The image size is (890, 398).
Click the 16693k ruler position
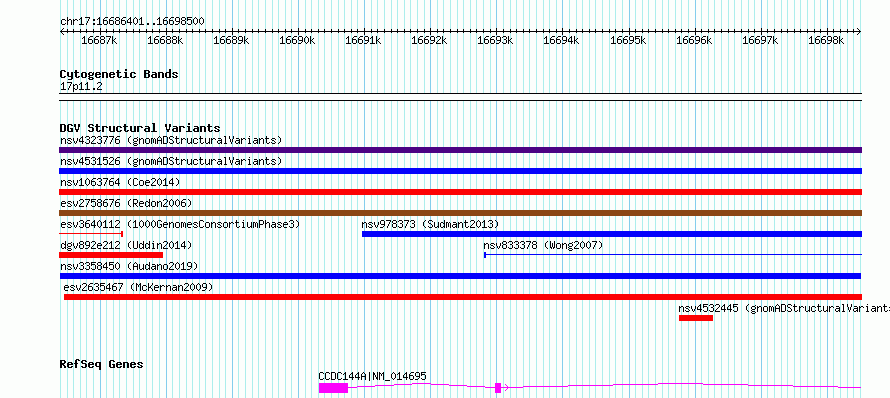[x=496, y=40]
